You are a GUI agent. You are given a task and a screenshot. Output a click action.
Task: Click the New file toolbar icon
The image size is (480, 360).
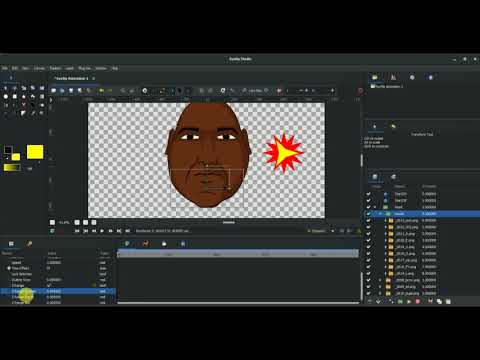point(54,90)
